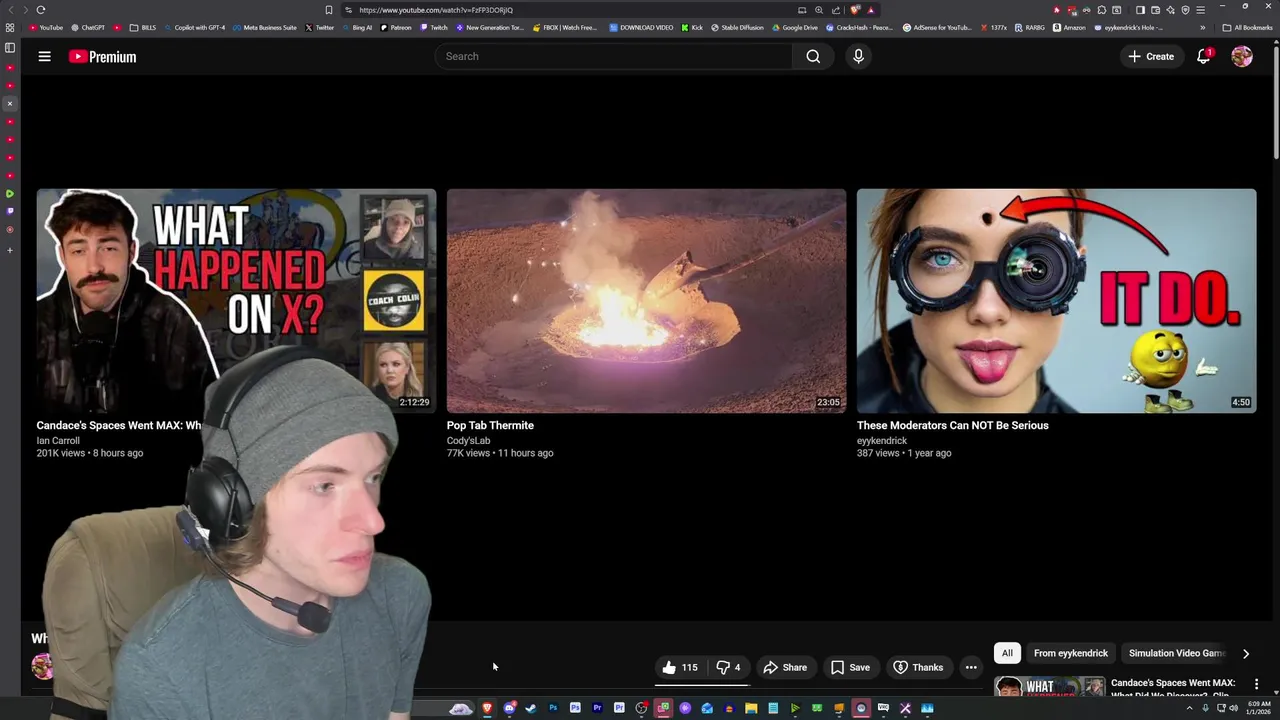Click the Thanks button
Viewport: 1280px width, 720px height.
(918, 667)
